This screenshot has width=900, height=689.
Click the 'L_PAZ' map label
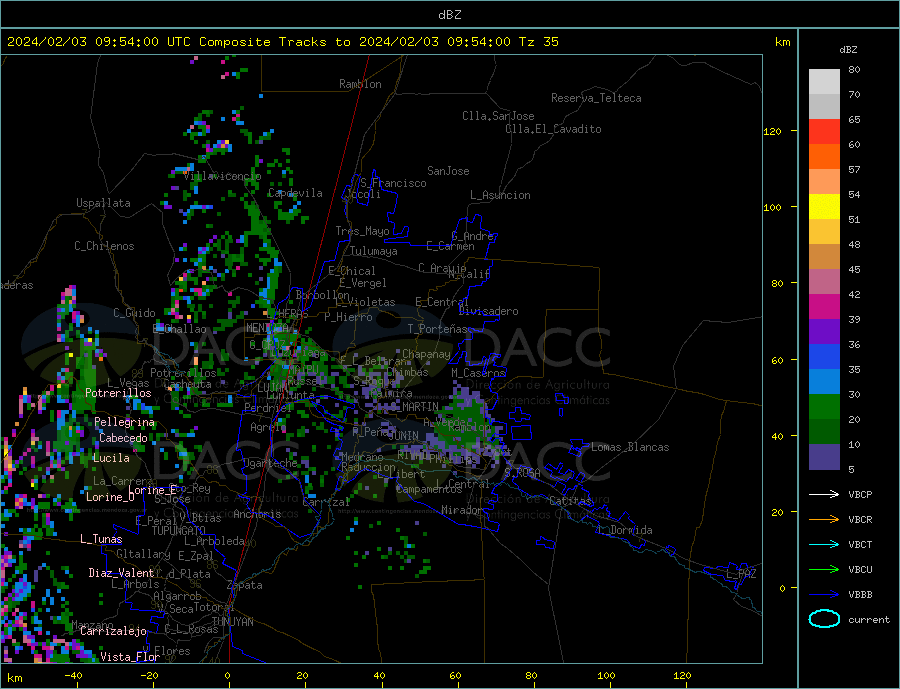click(x=741, y=574)
